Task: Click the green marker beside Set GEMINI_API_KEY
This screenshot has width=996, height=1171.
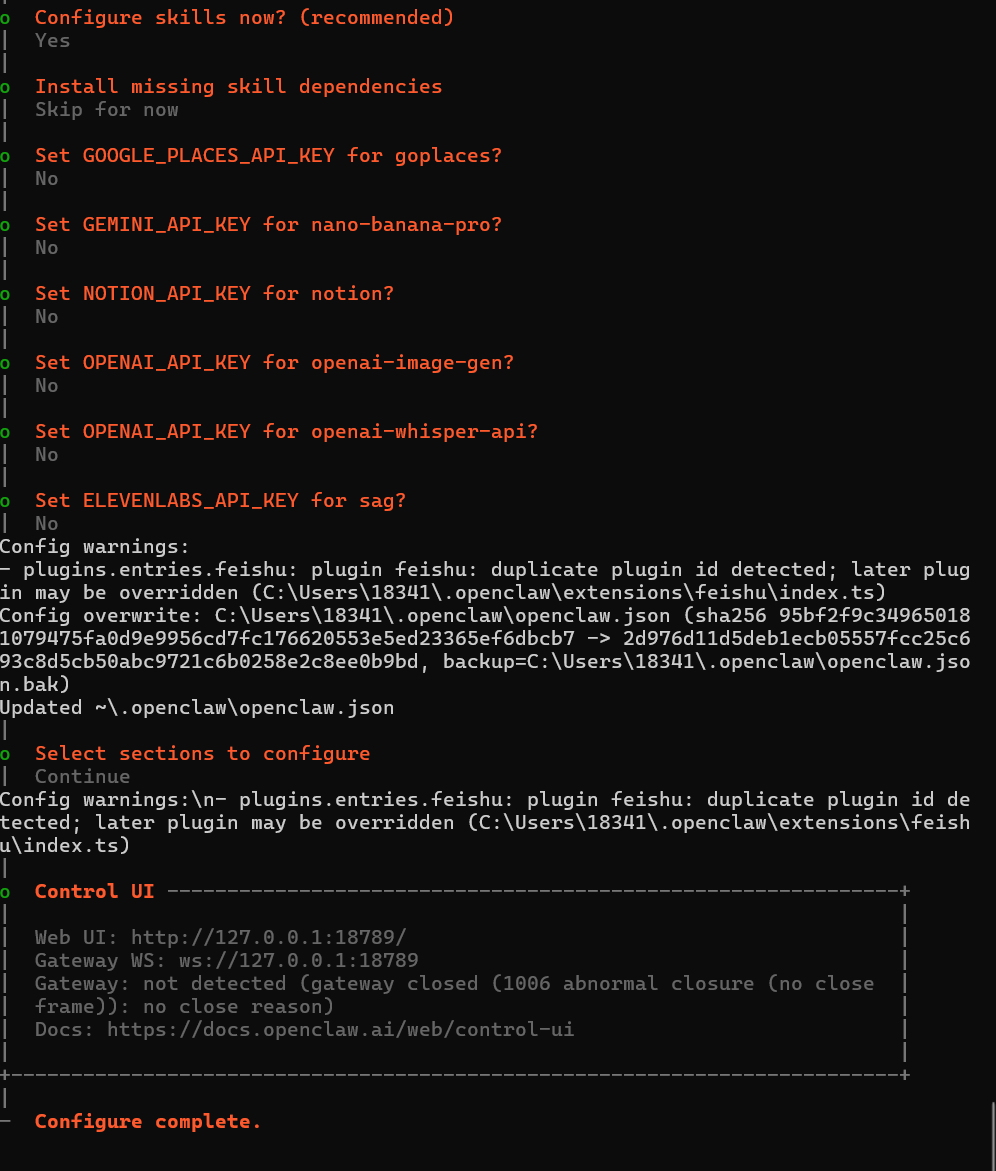Action: [4, 226]
